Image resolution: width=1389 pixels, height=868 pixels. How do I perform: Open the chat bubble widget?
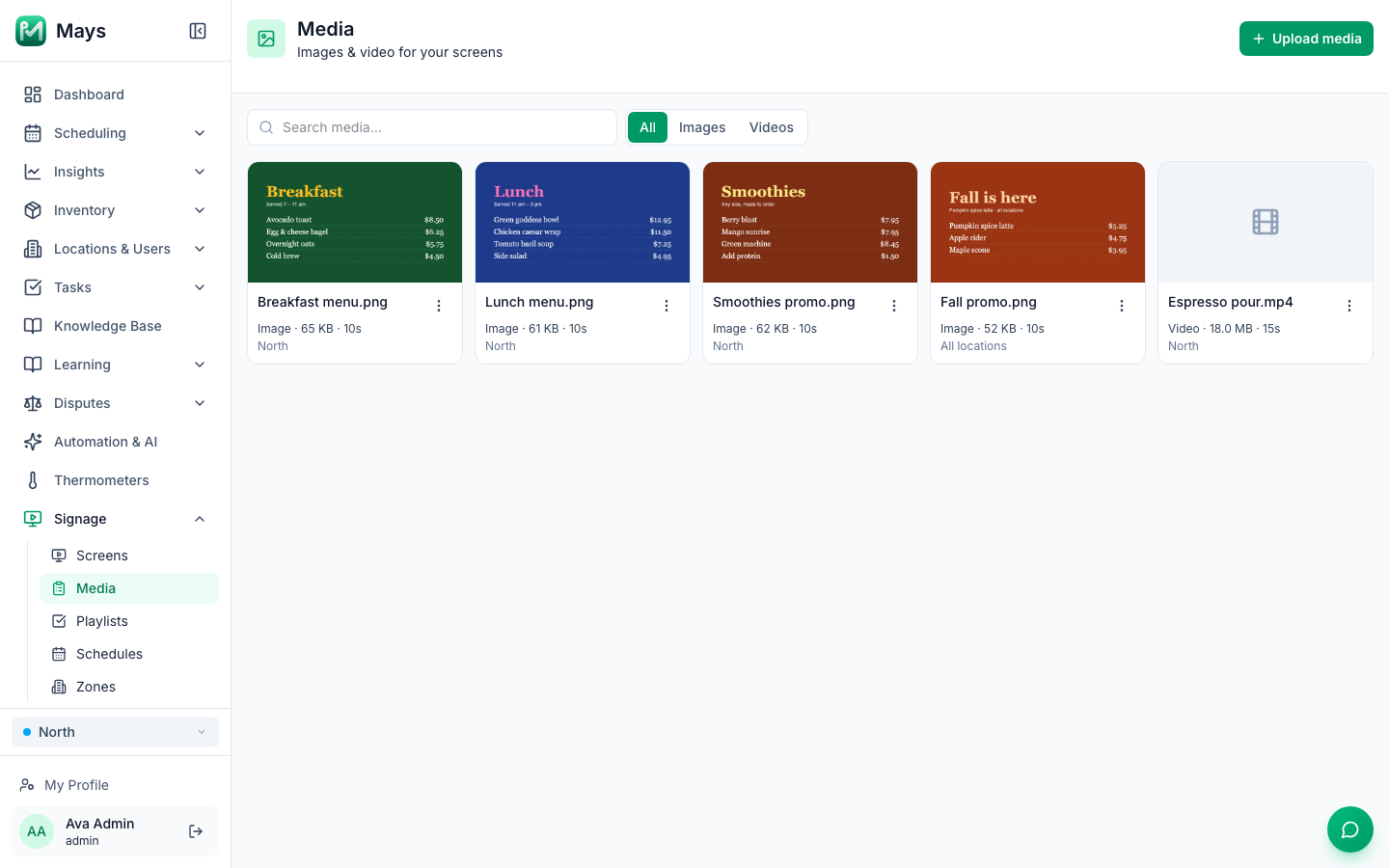tap(1350, 829)
